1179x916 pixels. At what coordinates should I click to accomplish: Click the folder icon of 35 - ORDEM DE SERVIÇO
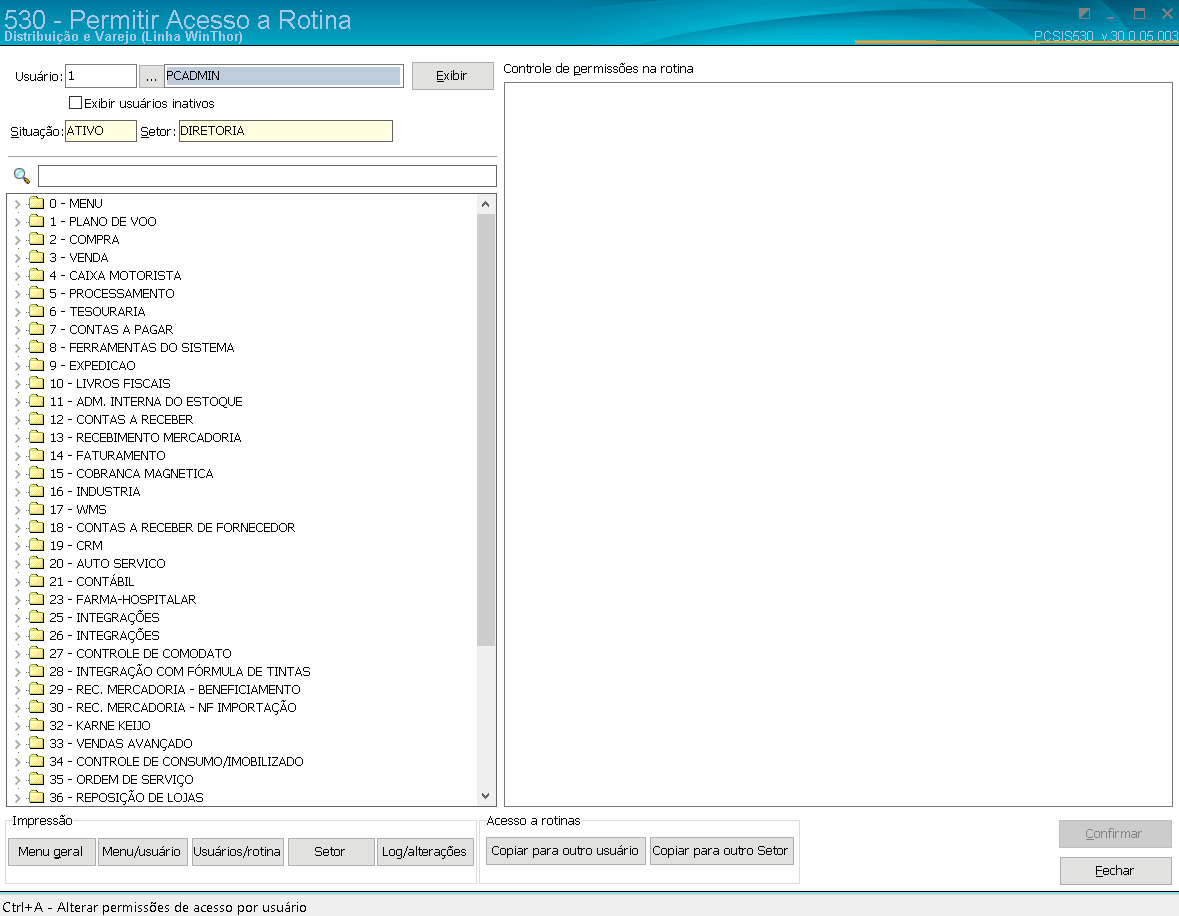pos(36,779)
